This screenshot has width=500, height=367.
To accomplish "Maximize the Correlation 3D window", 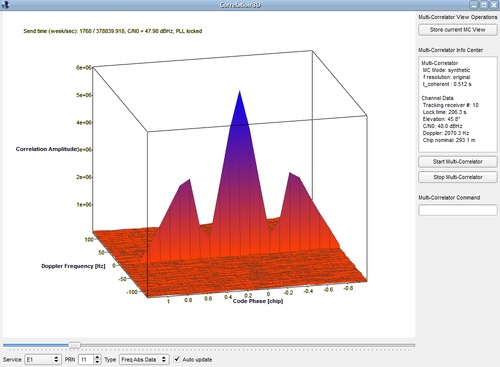I will [484, 5].
